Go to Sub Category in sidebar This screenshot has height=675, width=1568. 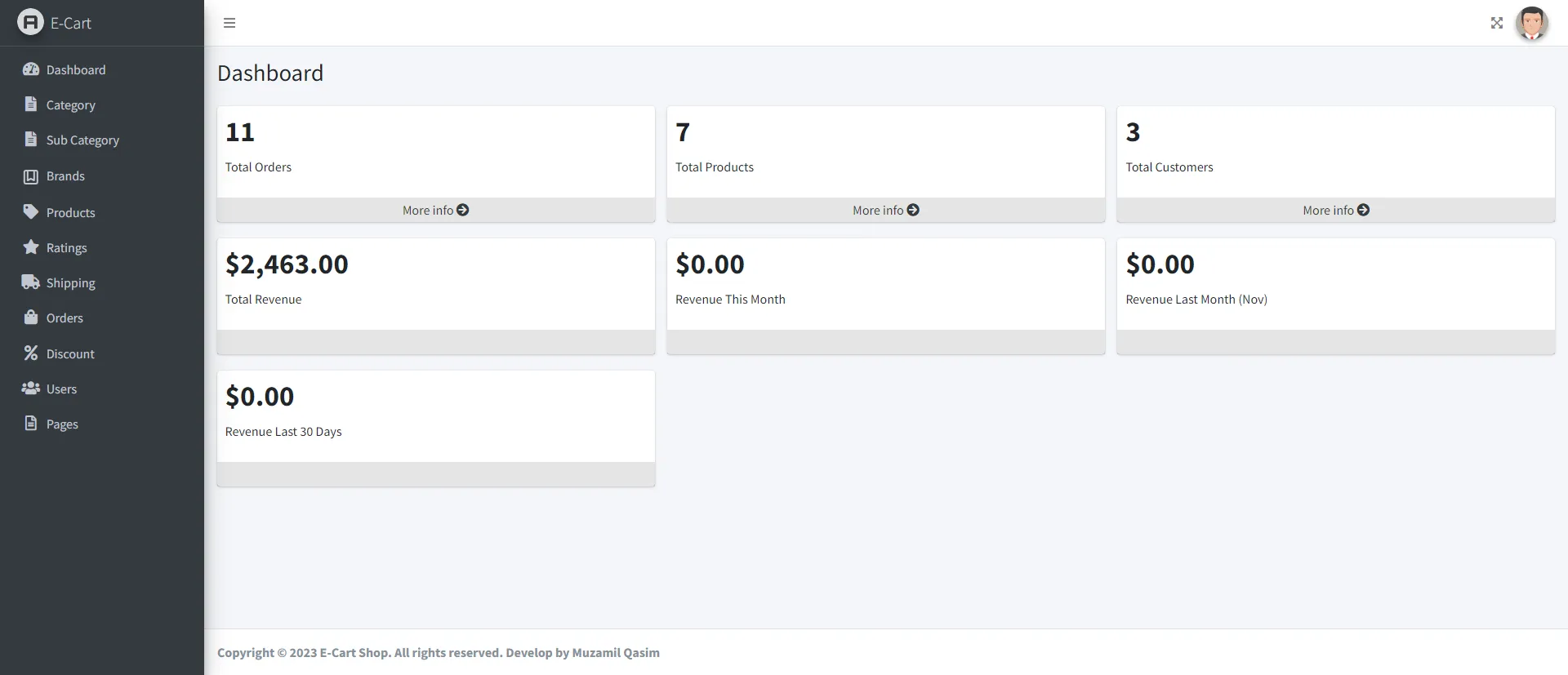point(82,140)
